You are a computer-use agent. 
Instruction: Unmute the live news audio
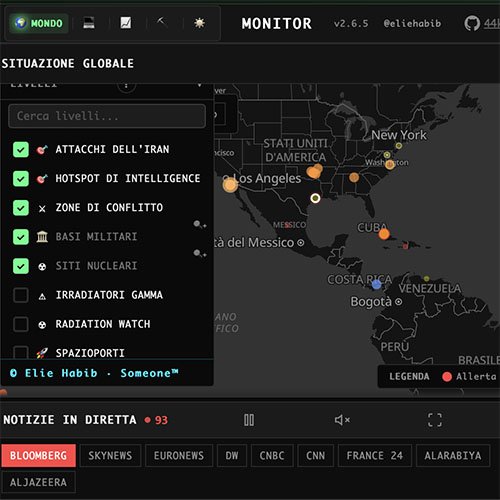[x=342, y=420]
